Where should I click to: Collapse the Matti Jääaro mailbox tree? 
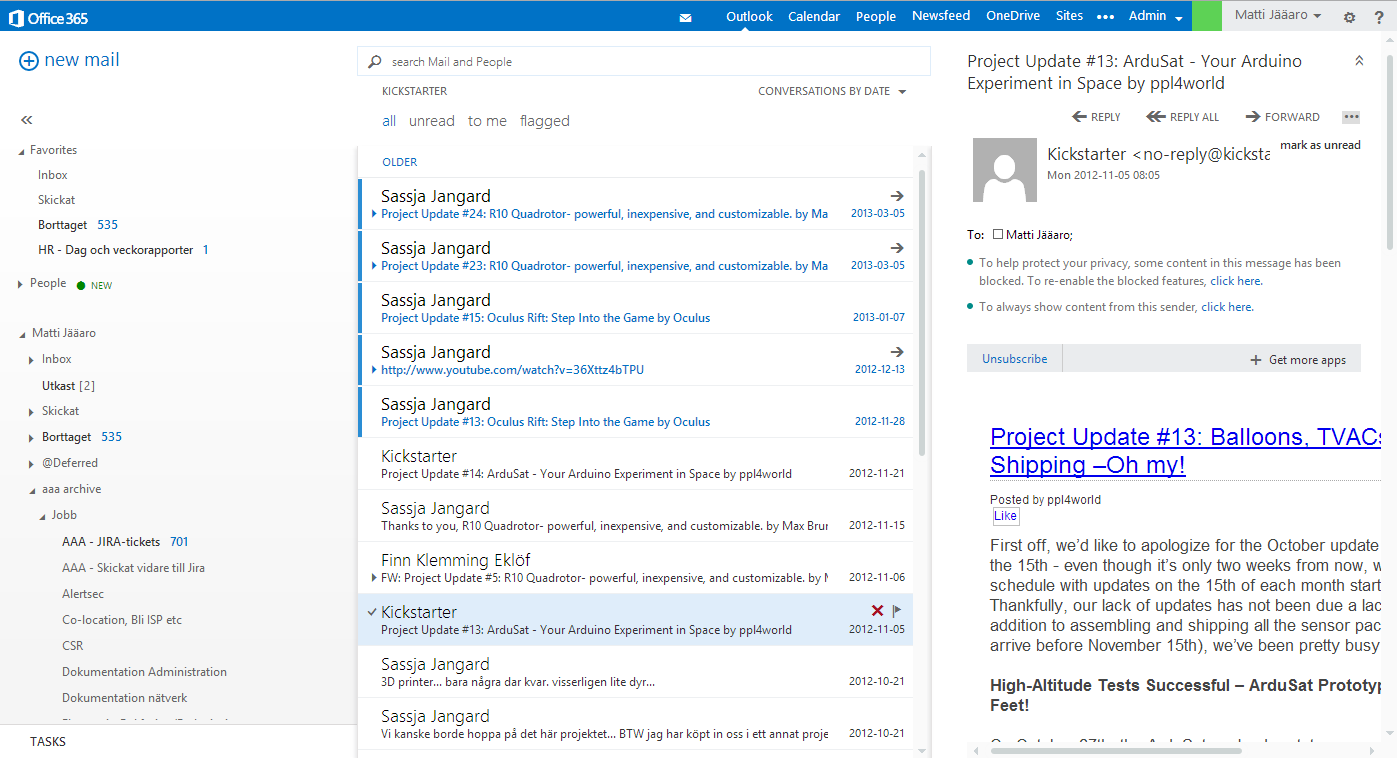23,334
